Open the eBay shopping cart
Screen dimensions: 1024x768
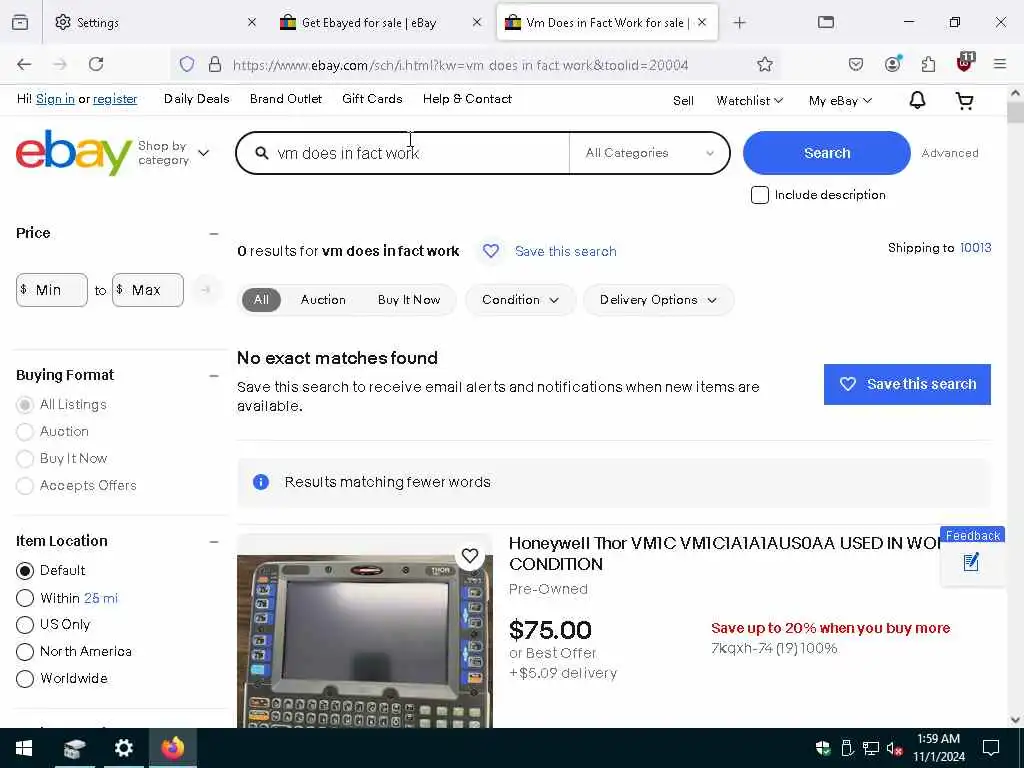tap(965, 101)
